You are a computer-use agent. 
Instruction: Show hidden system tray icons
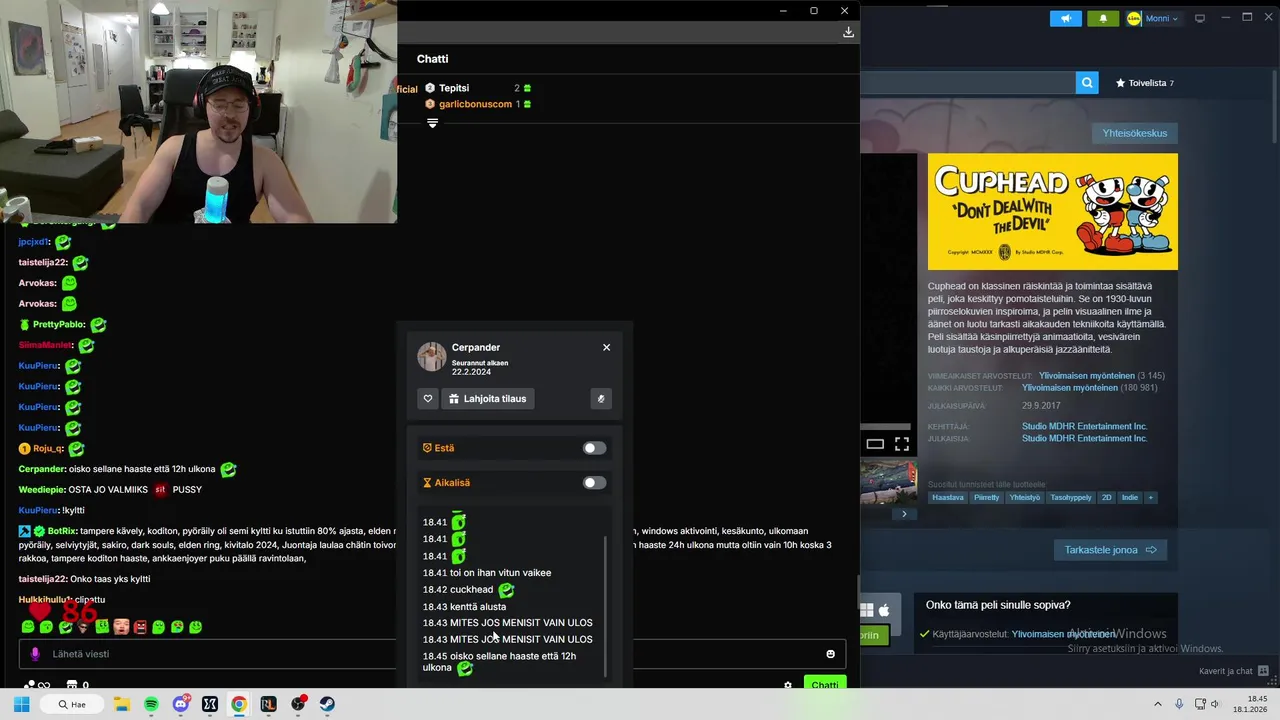pyautogui.click(x=1158, y=704)
